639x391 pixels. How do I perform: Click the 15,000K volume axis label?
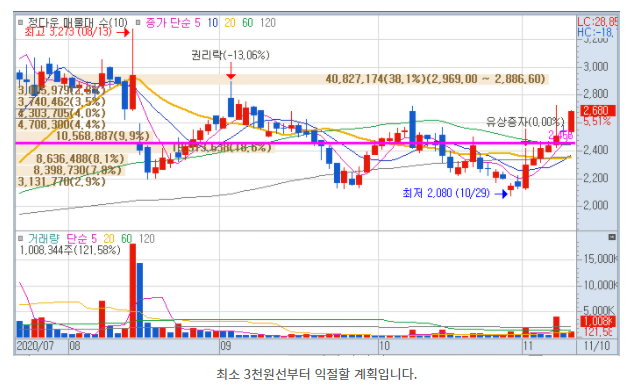coord(600,259)
